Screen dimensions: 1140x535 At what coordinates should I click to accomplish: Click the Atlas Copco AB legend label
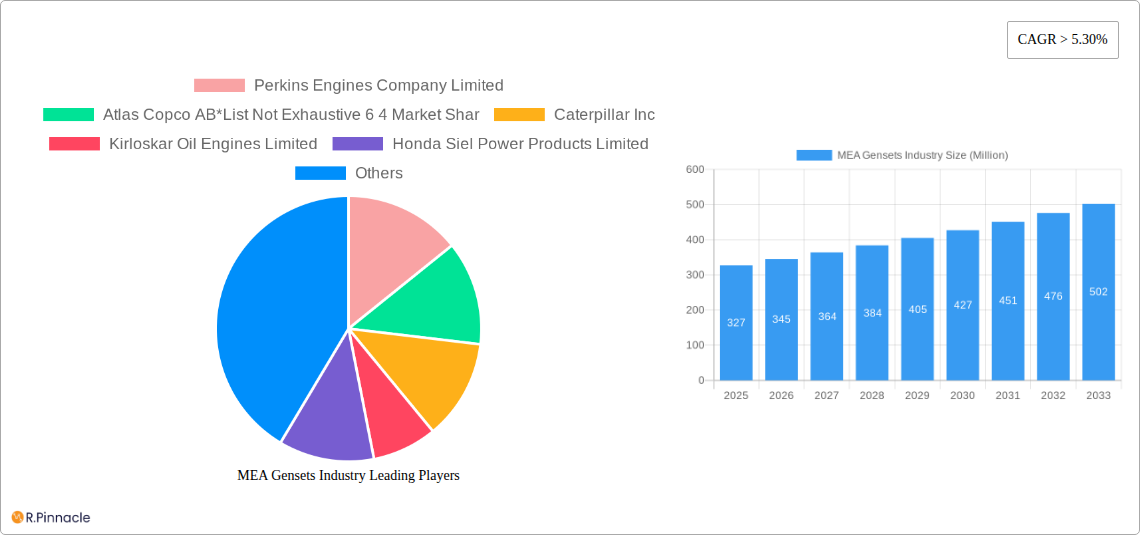[291, 115]
